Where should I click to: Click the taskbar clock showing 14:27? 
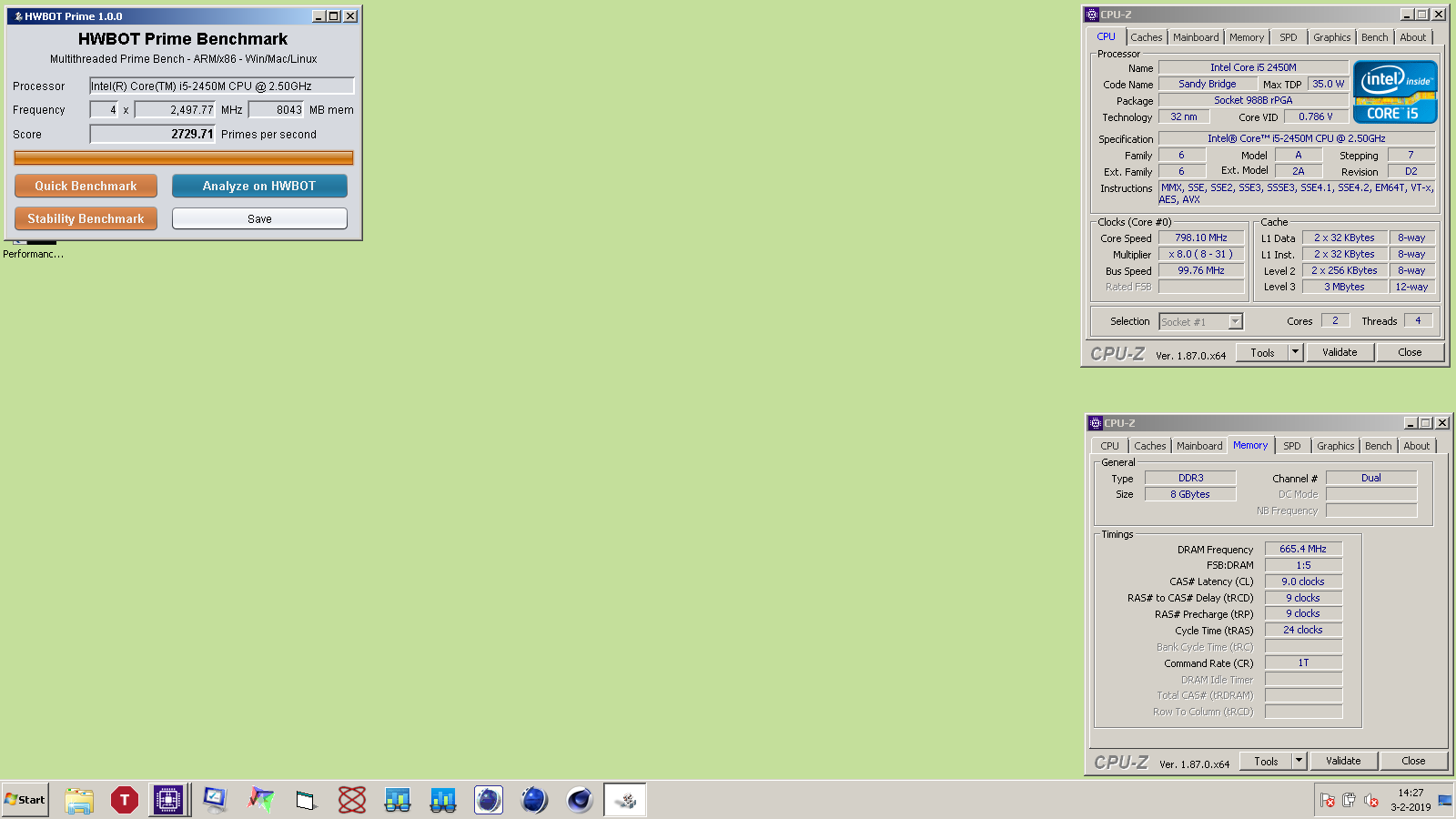[1410, 793]
